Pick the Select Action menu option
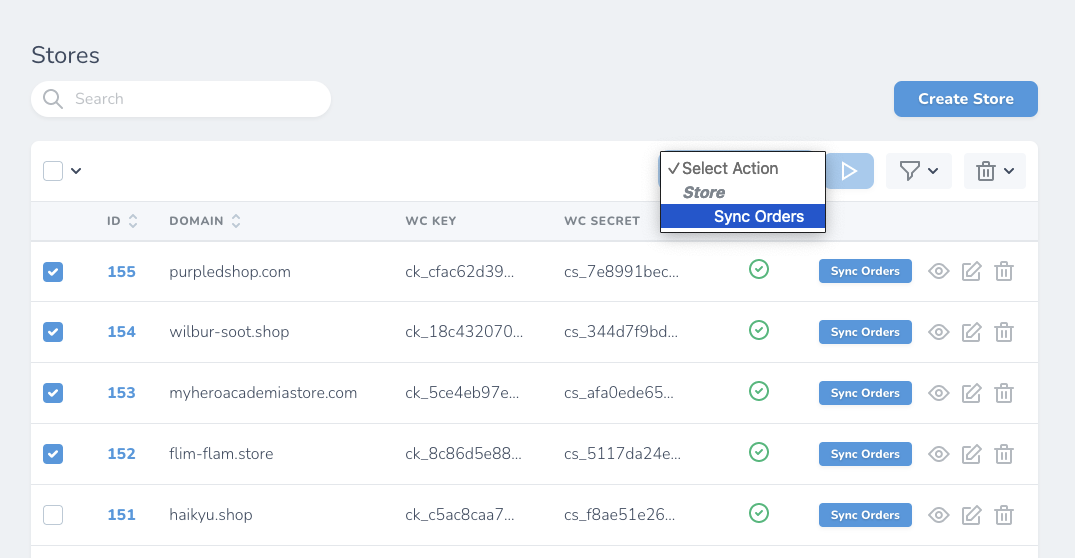This screenshot has height=558, width=1075. click(x=730, y=168)
